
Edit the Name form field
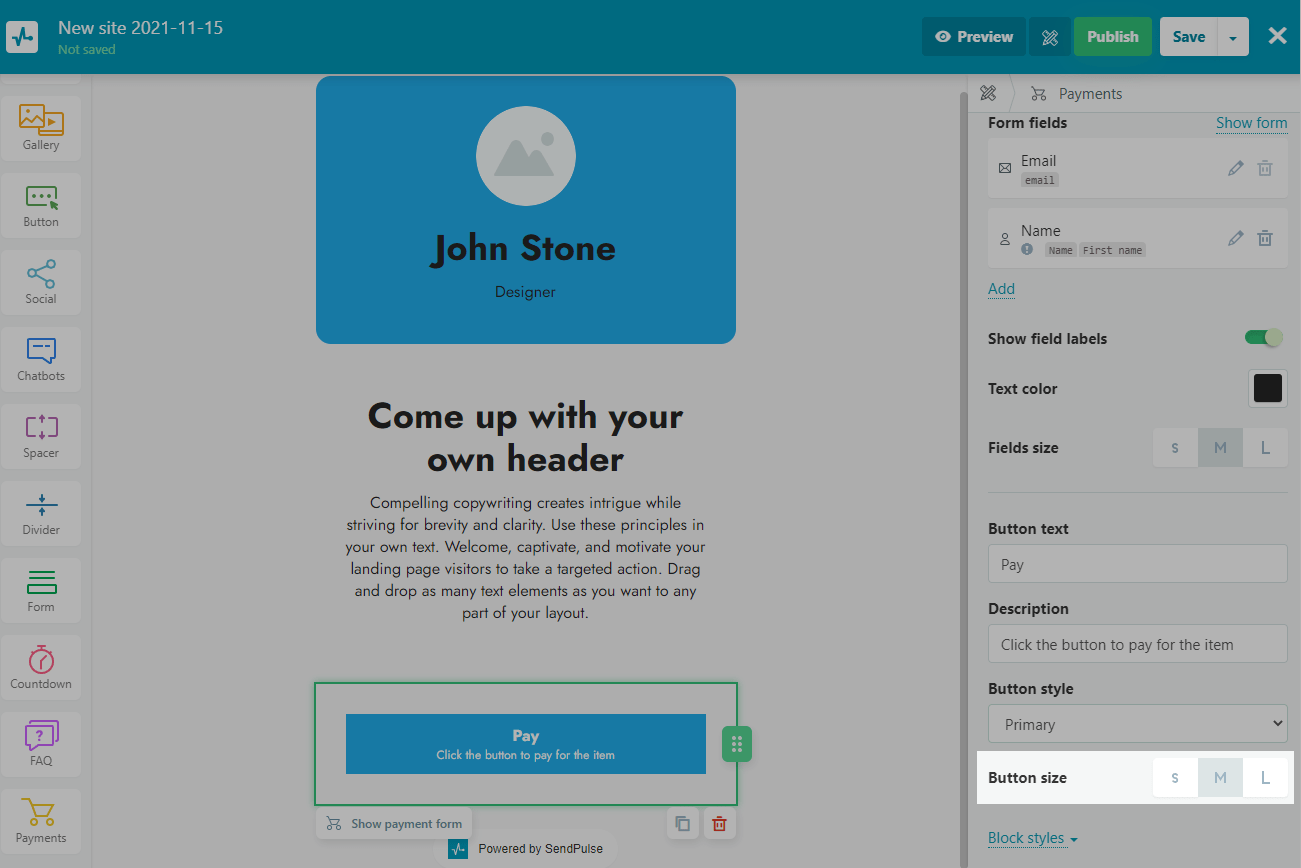click(x=1236, y=238)
